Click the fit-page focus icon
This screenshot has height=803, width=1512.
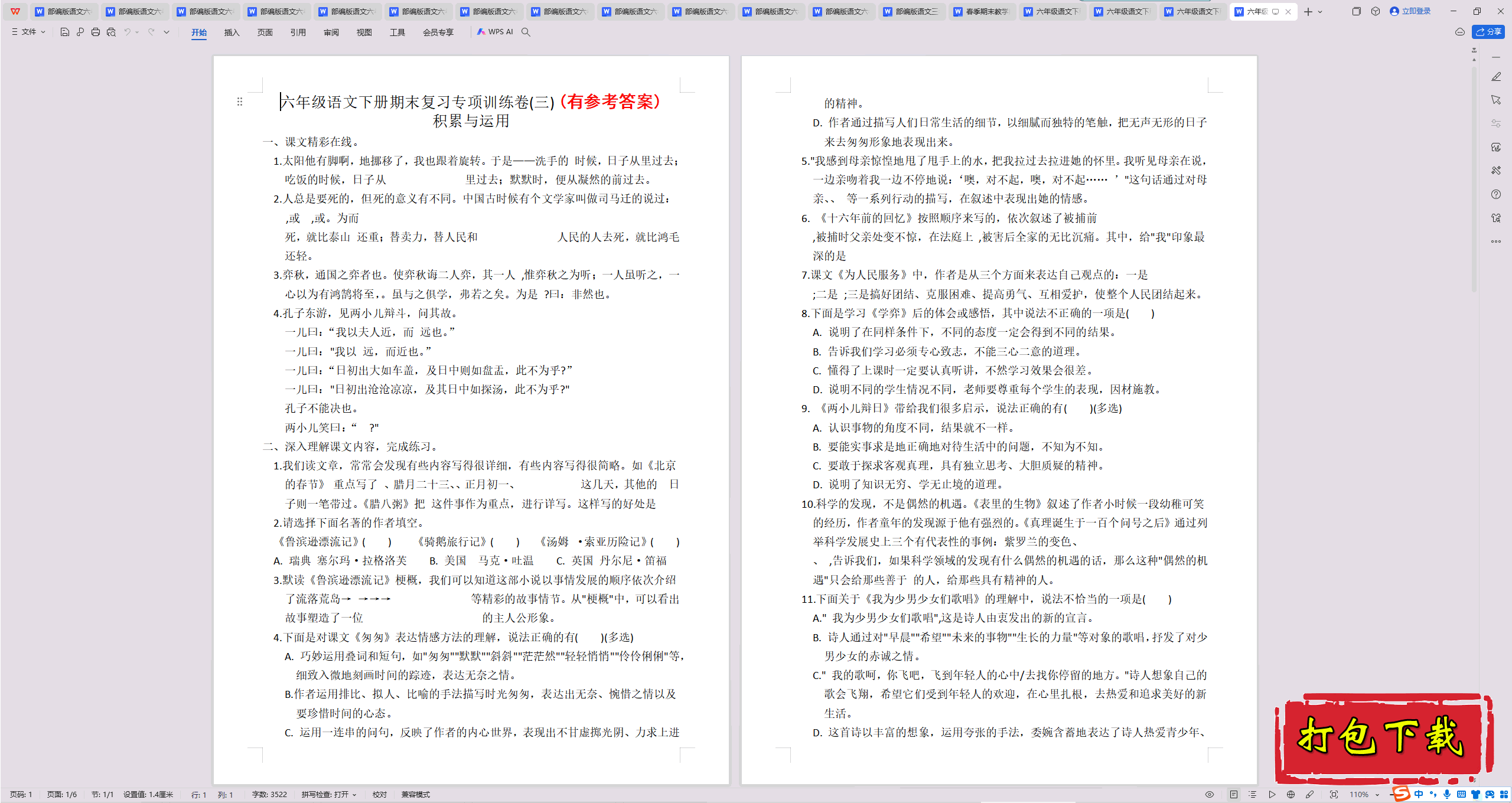tap(1334, 795)
